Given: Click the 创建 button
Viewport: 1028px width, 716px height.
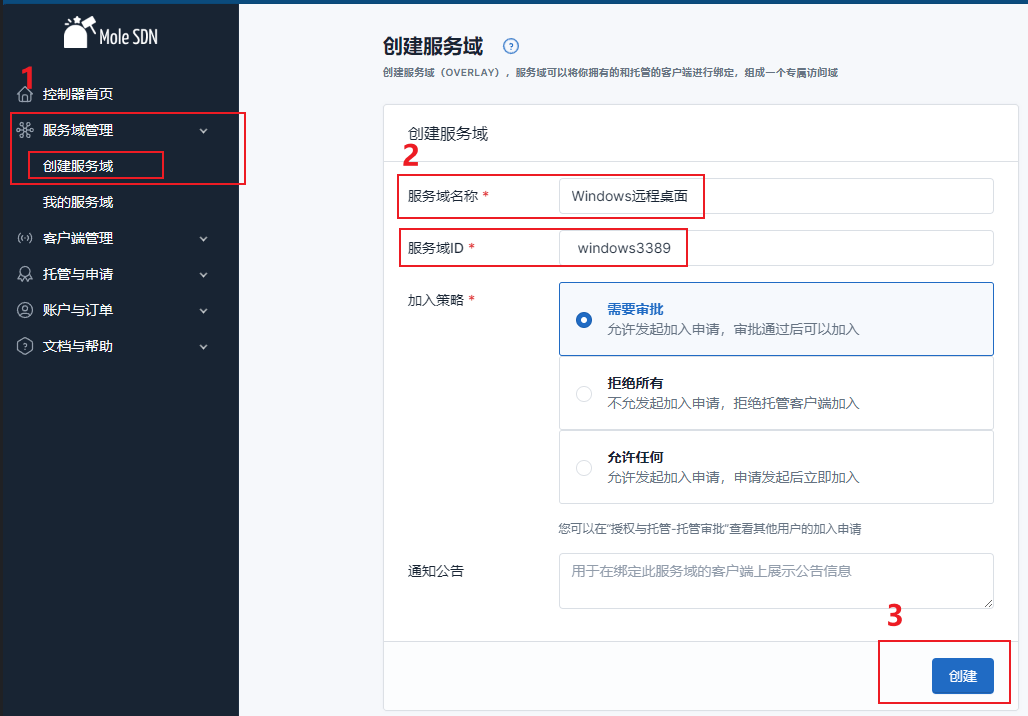Looking at the screenshot, I should pyautogui.click(x=962, y=676).
